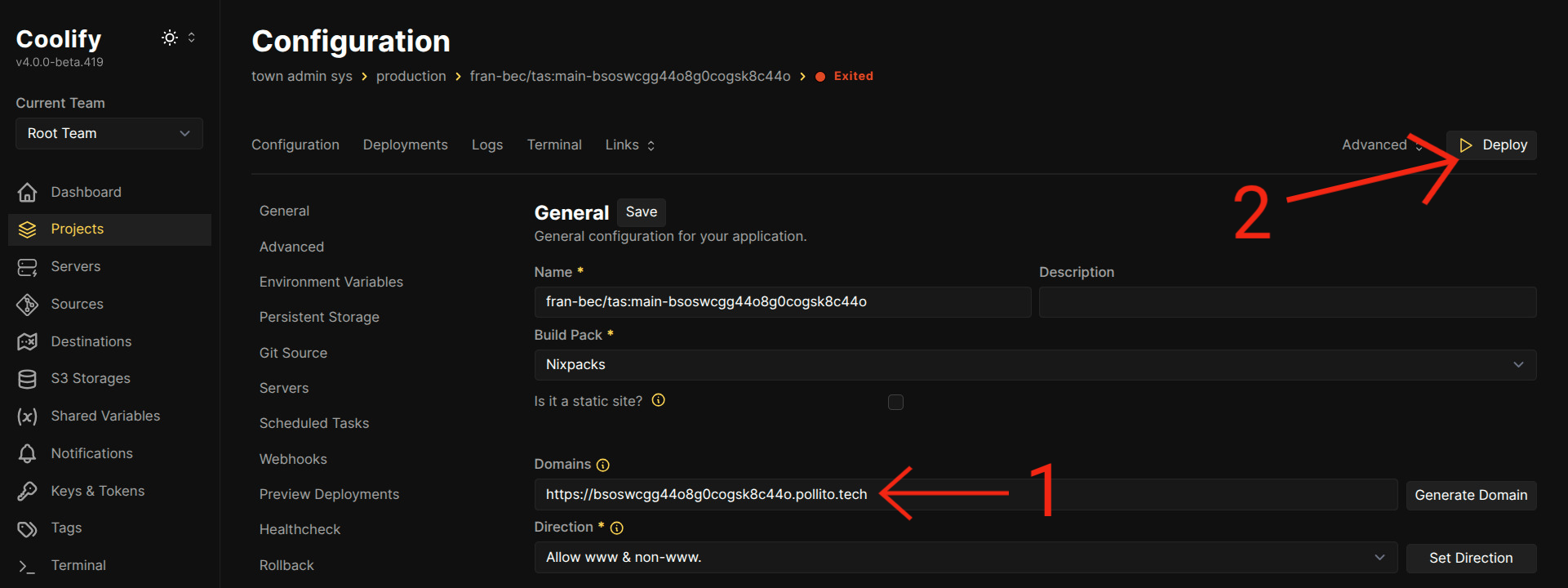Click version text v4.0.0-beta.419
The width and height of the screenshot is (1568, 588).
(60, 62)
